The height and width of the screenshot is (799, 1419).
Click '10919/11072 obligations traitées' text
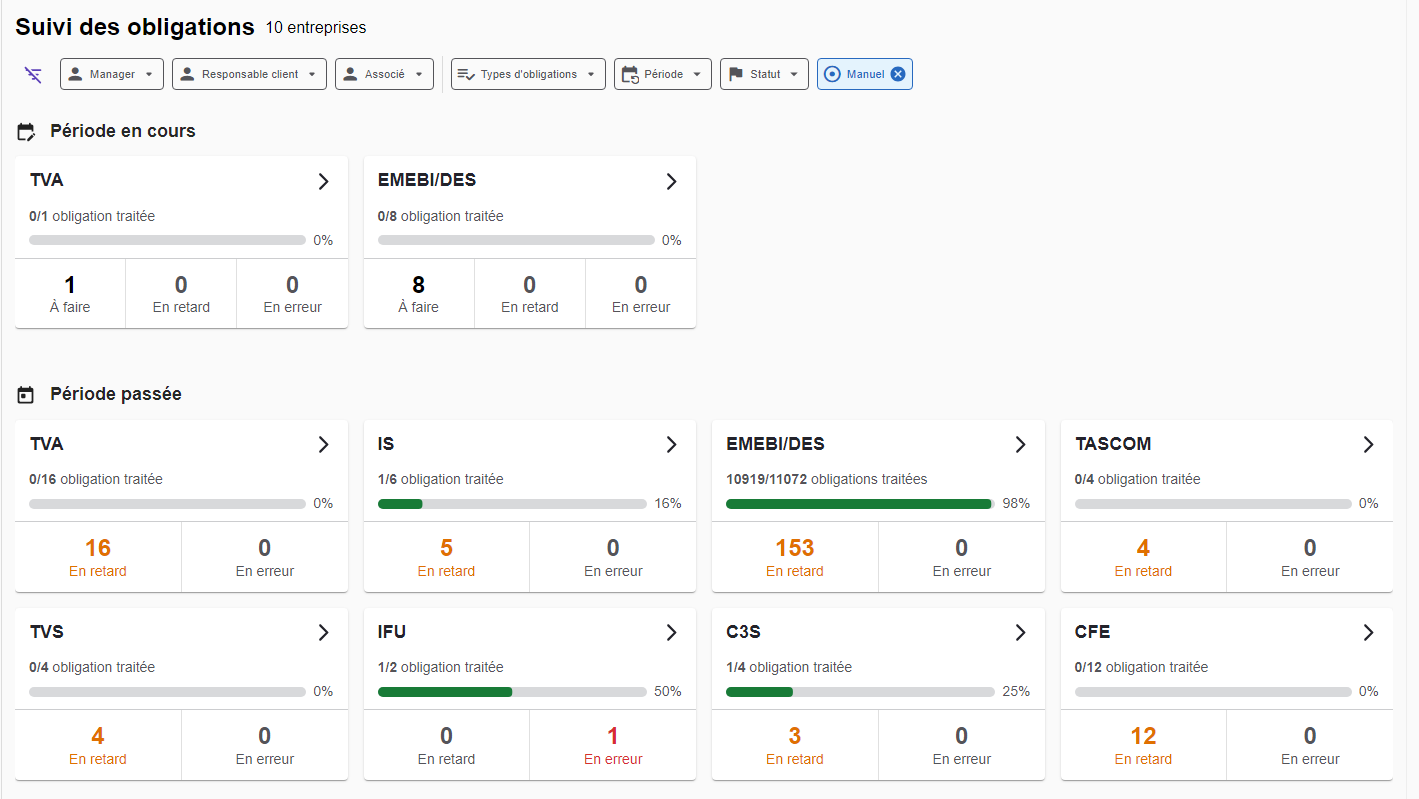click(x=827, y=480)
